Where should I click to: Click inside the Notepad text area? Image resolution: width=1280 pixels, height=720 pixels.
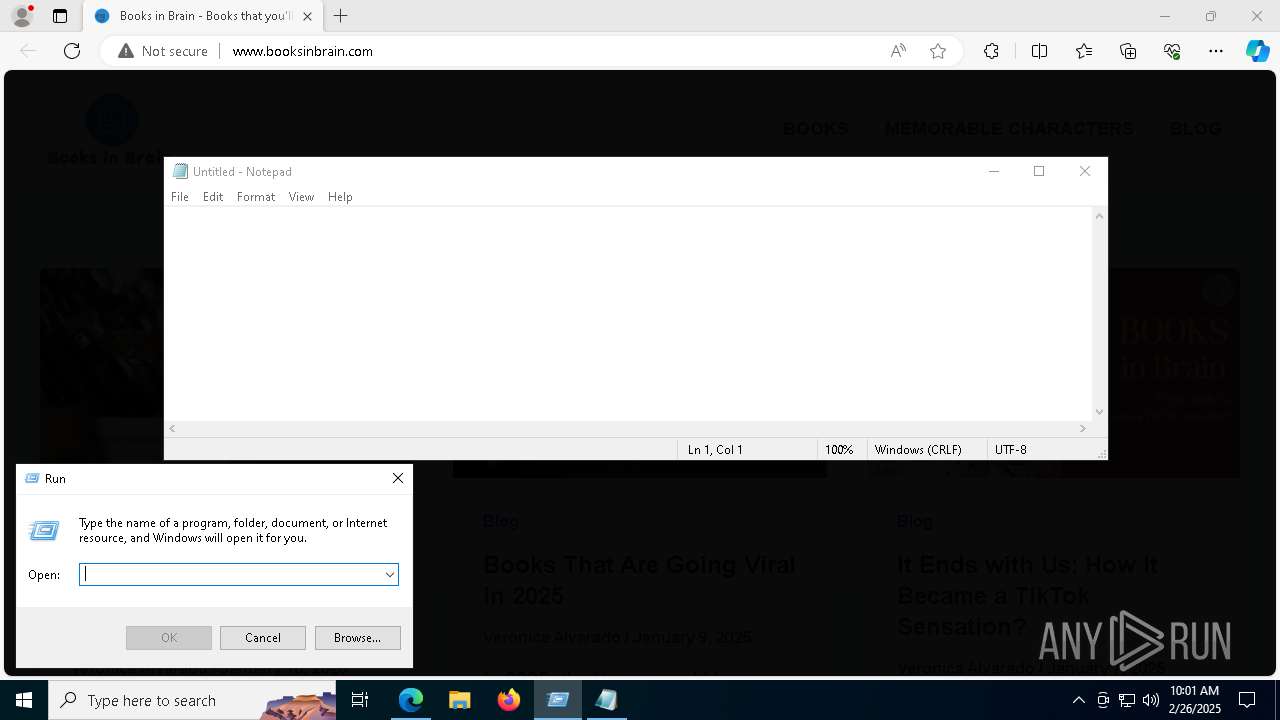(x=628, y=313)
